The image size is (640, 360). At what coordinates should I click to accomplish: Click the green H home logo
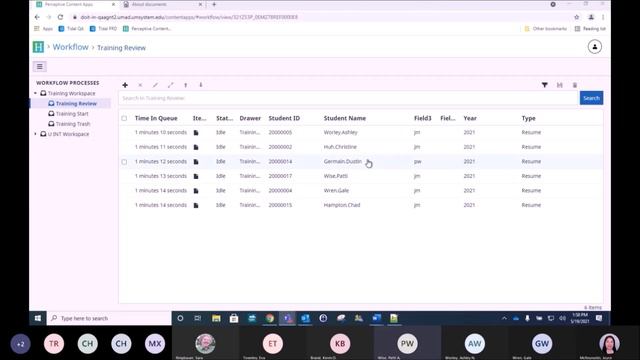point(38,47)
